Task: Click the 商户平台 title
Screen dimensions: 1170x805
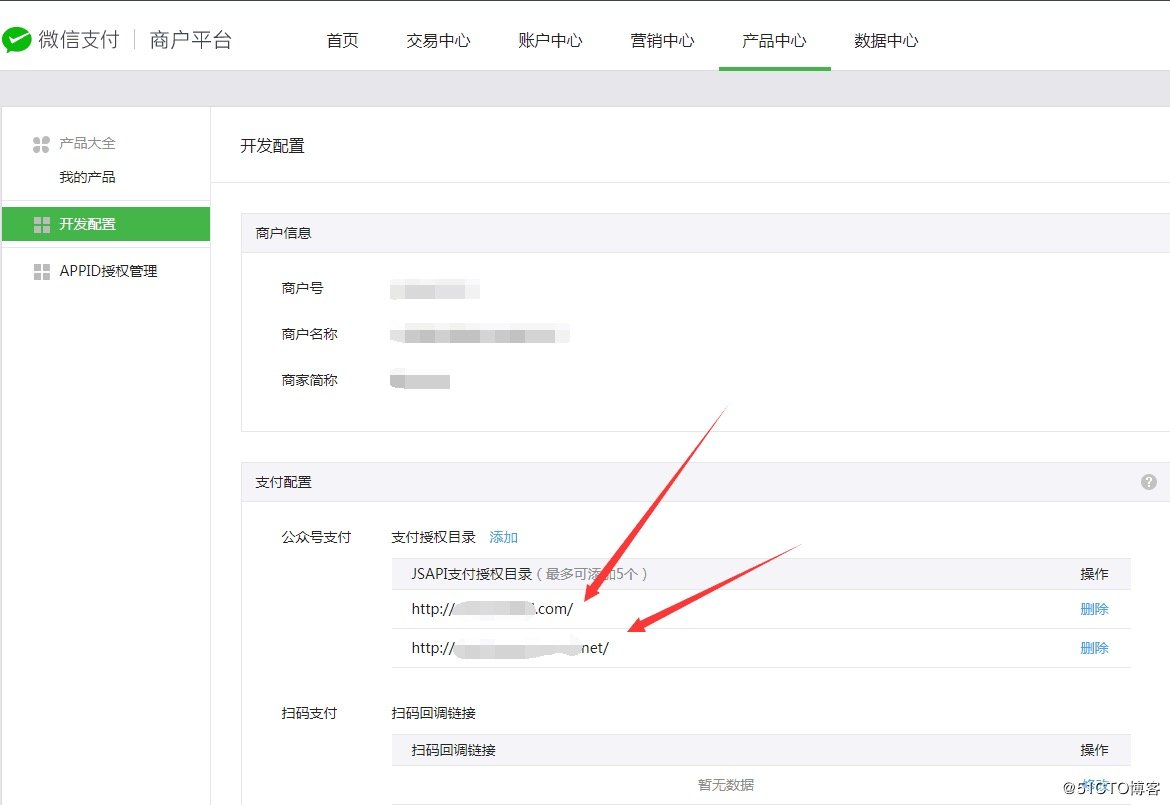Action: [192, 38]
